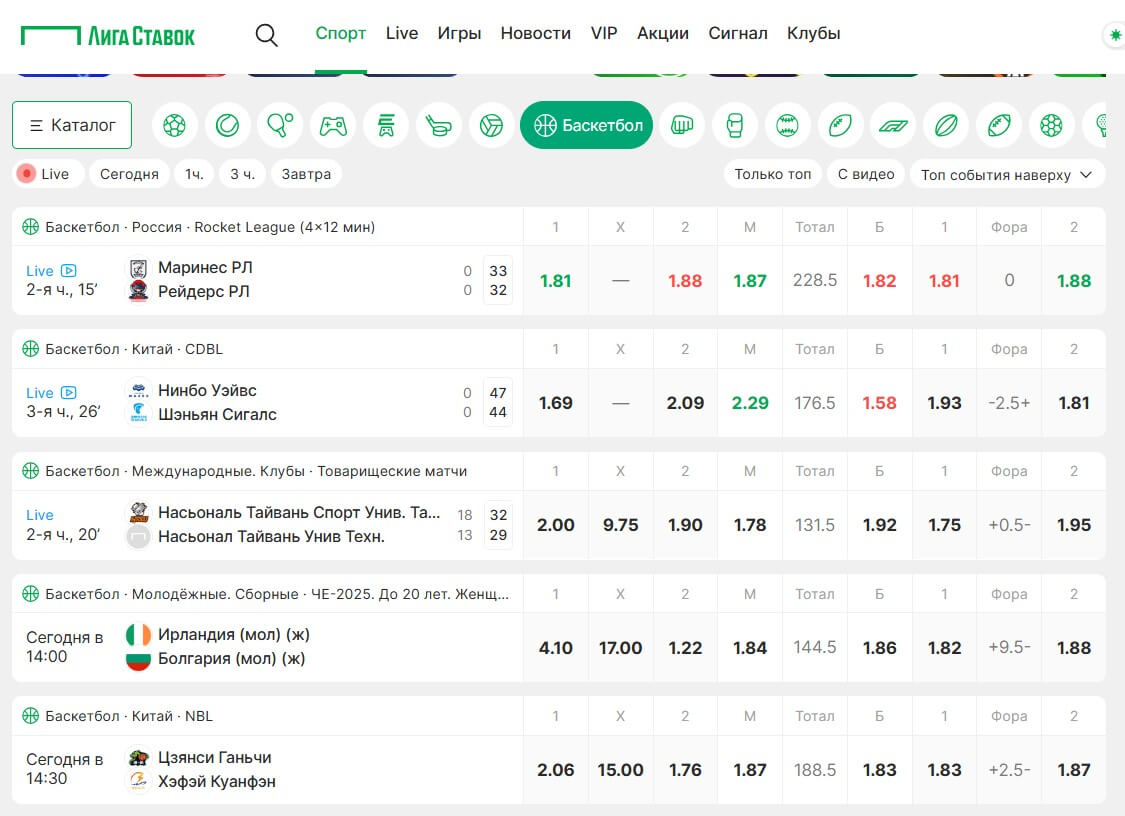Open the Клубы tab
Image resolution: width=1125 pixels, height=816 pixels.
point(814,33)
